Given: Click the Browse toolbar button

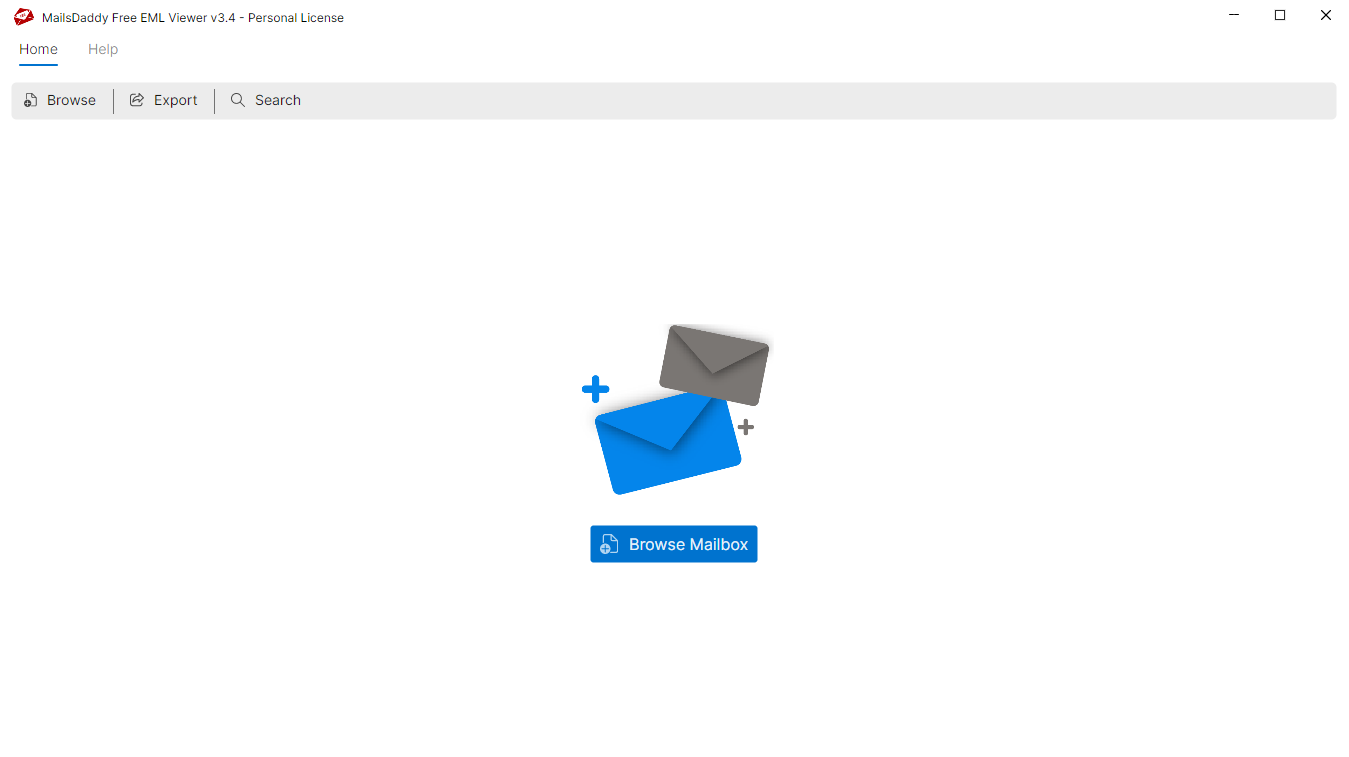Looking at the screenshot, I should (60, 100).
